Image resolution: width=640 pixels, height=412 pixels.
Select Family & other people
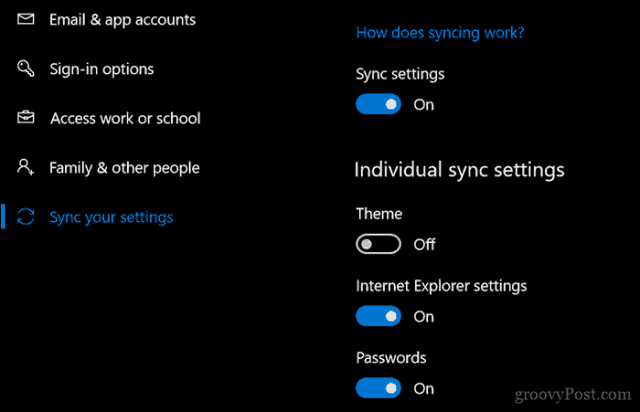124,168
